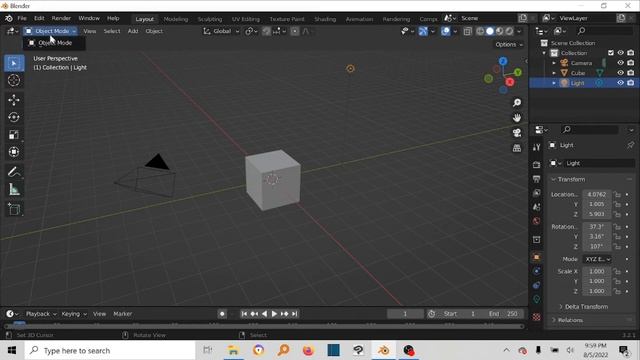Viewport: 640px width, 360px height.
Task: Expand the Delta Transform panel
Action: click(586, 307)
